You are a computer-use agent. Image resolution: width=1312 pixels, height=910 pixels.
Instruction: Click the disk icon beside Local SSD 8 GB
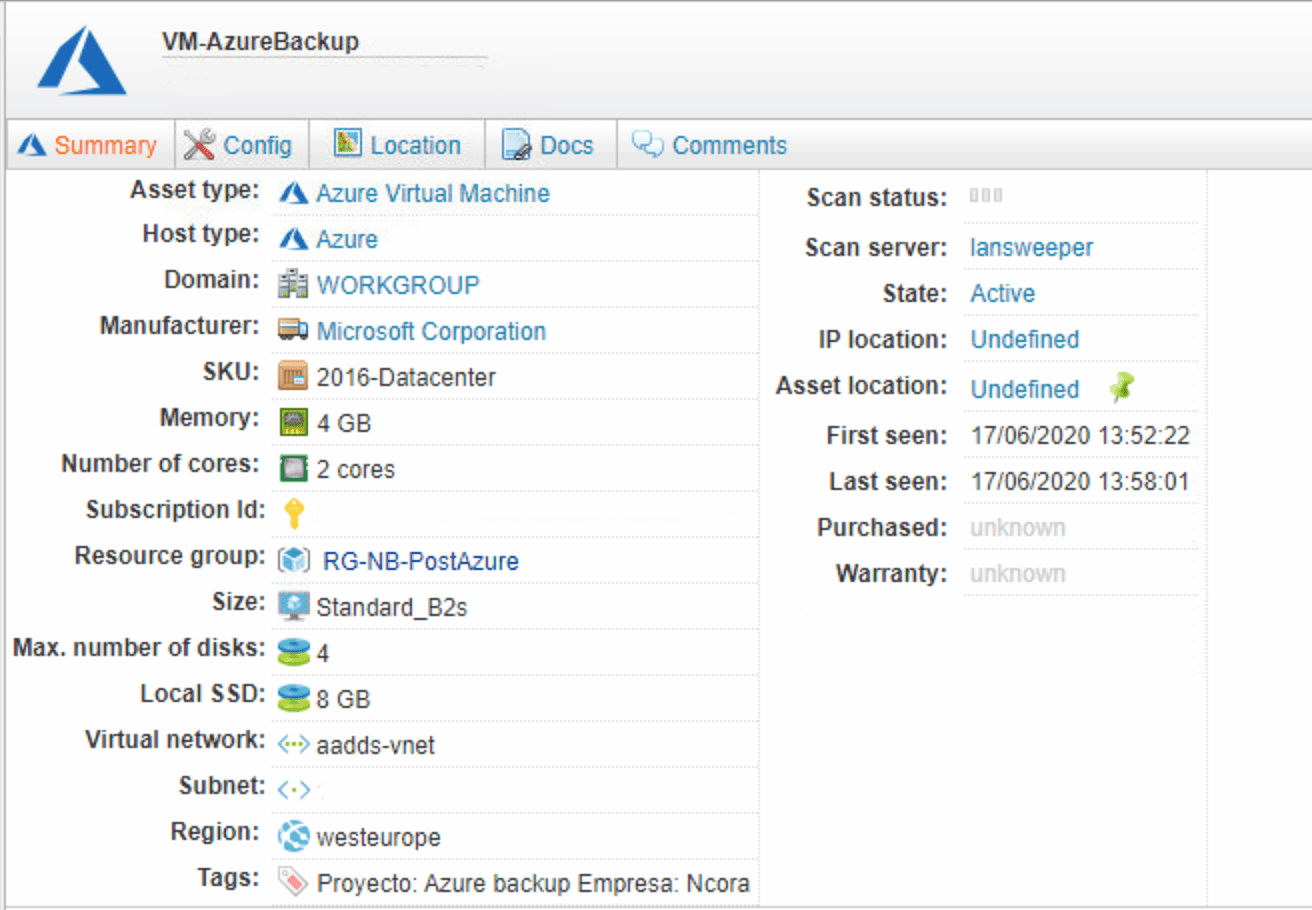pyautogui.click(x=293, y=698)
